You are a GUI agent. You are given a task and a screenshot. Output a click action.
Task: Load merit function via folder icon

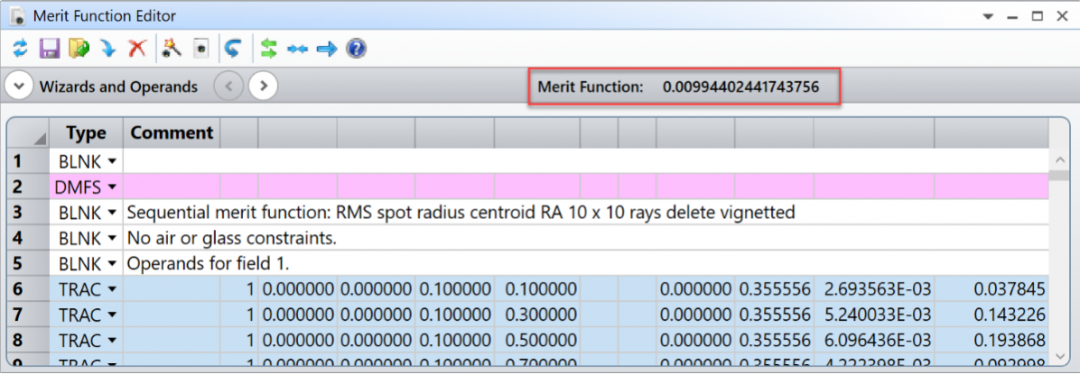click(79, 49)
